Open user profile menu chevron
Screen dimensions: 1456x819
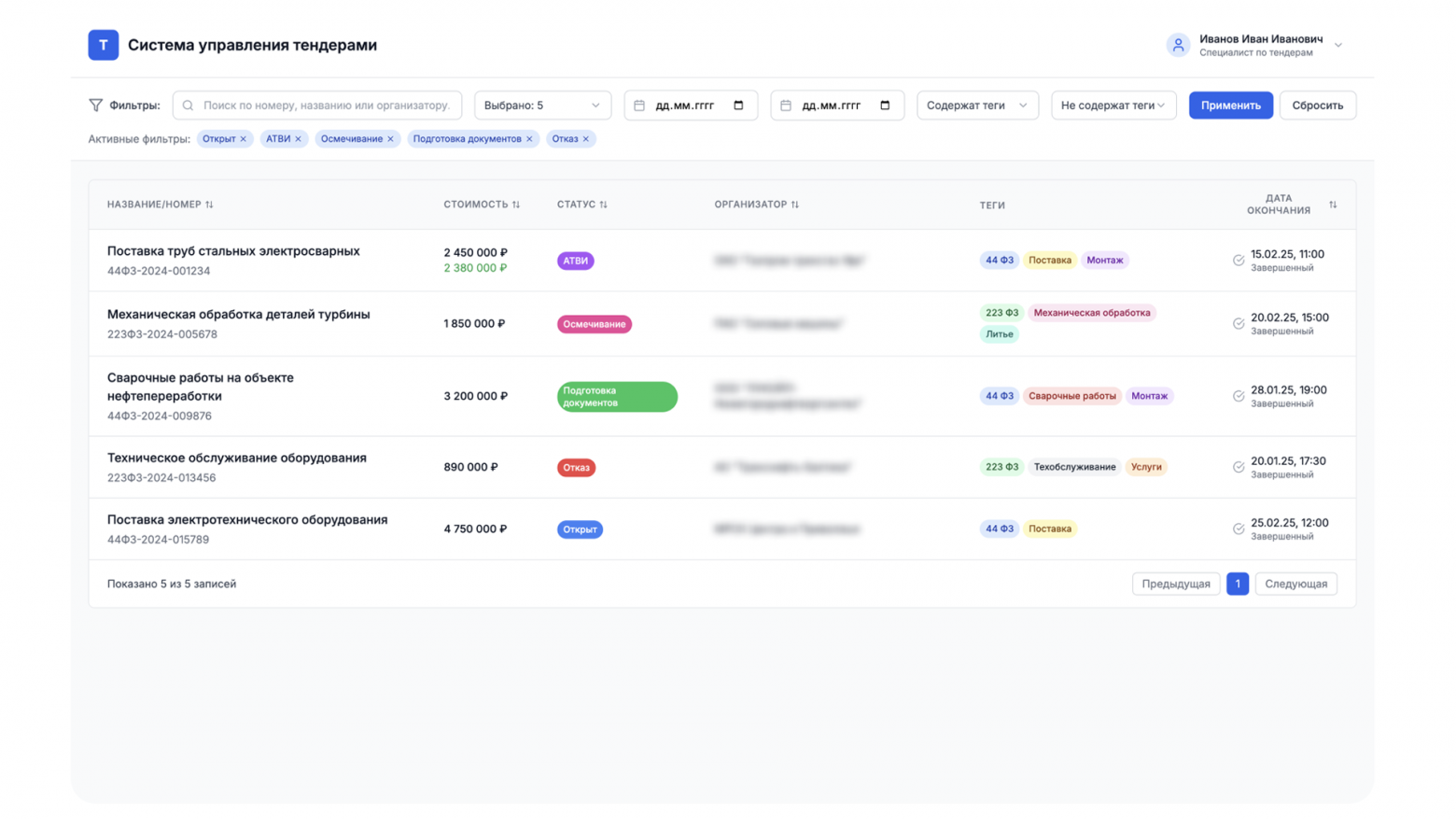click(1338, 45)
